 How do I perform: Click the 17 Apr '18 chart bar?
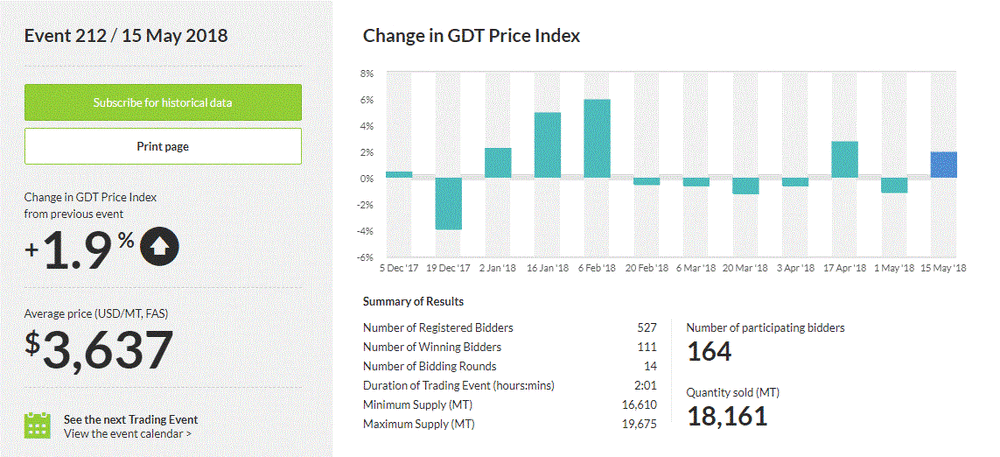tap(845, 160)
